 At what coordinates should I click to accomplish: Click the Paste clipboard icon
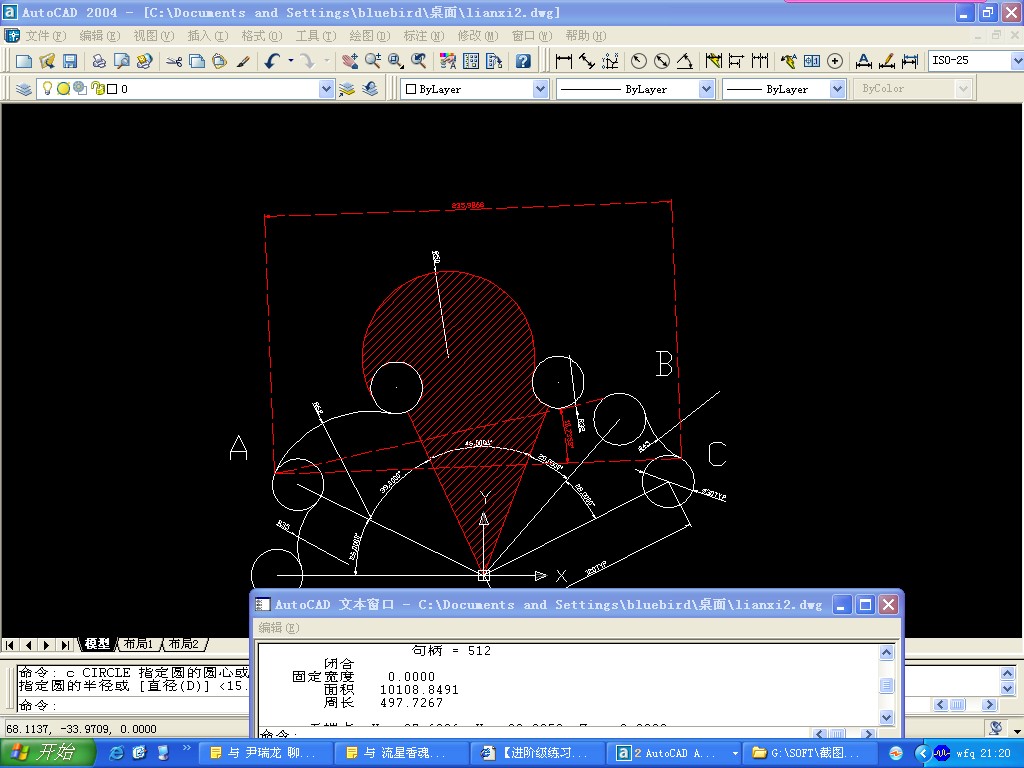point(219,61)
